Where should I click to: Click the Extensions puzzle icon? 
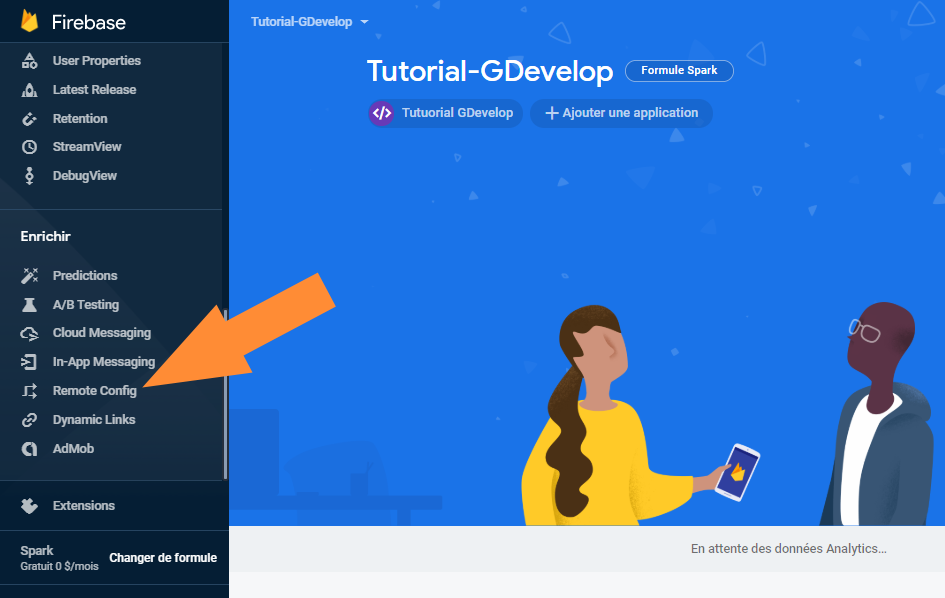(x=30, y=506)
